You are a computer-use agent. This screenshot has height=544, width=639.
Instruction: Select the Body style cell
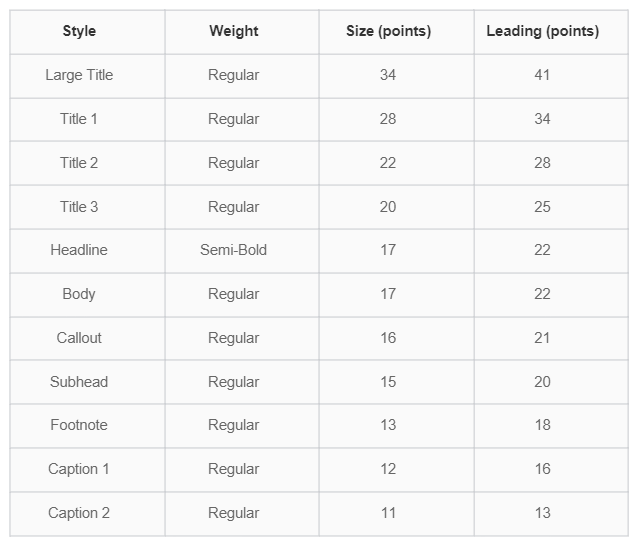79,294
